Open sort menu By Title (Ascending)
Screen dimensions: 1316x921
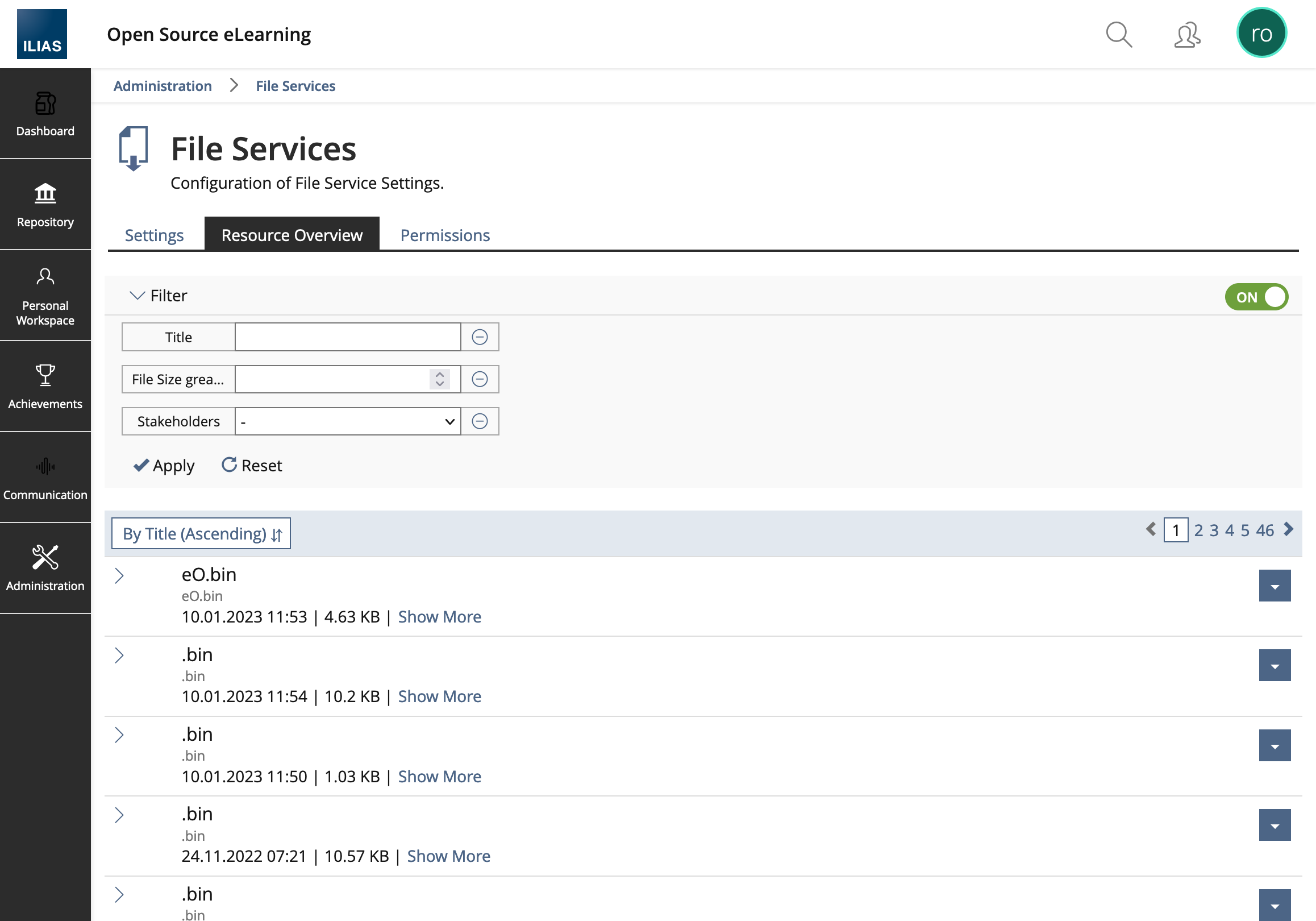tap(201, 534)
